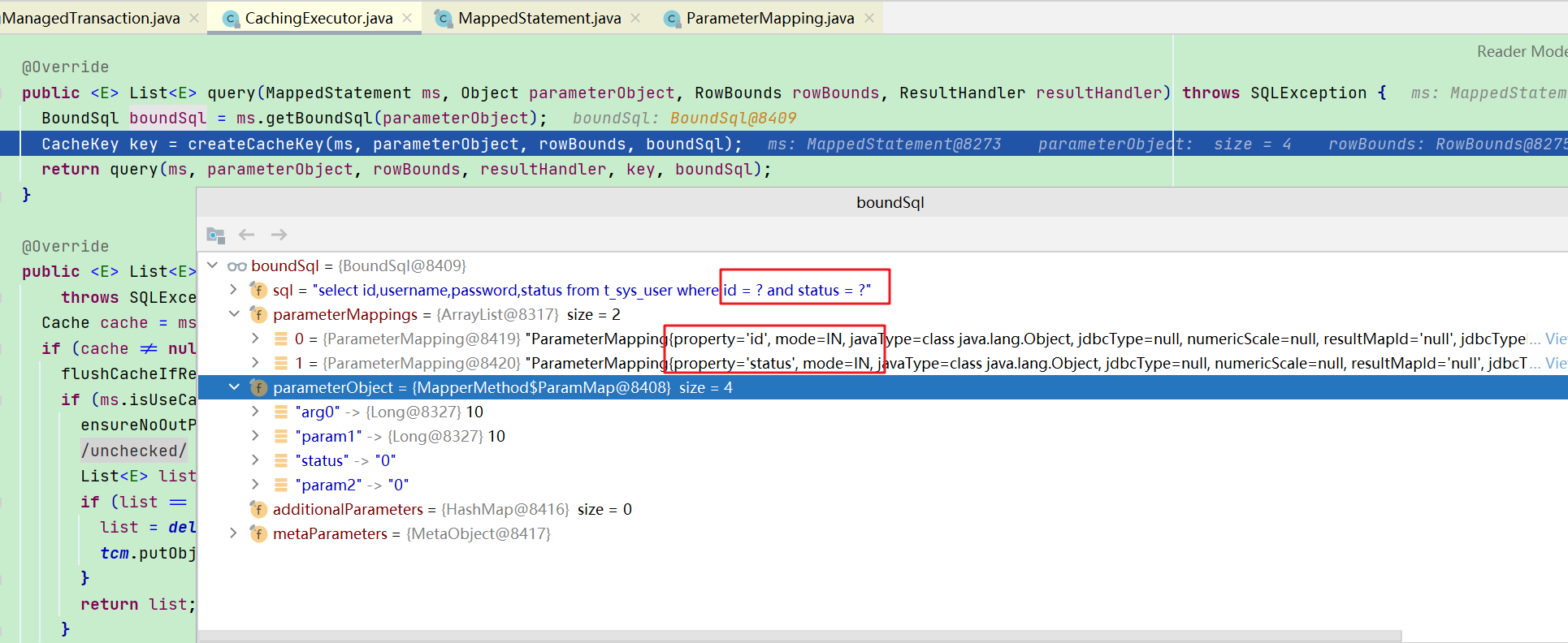The width and height of the screenshot is (1568, 643).
Task: Click the field icon next to parameterMappings
Action: point(258,314)
